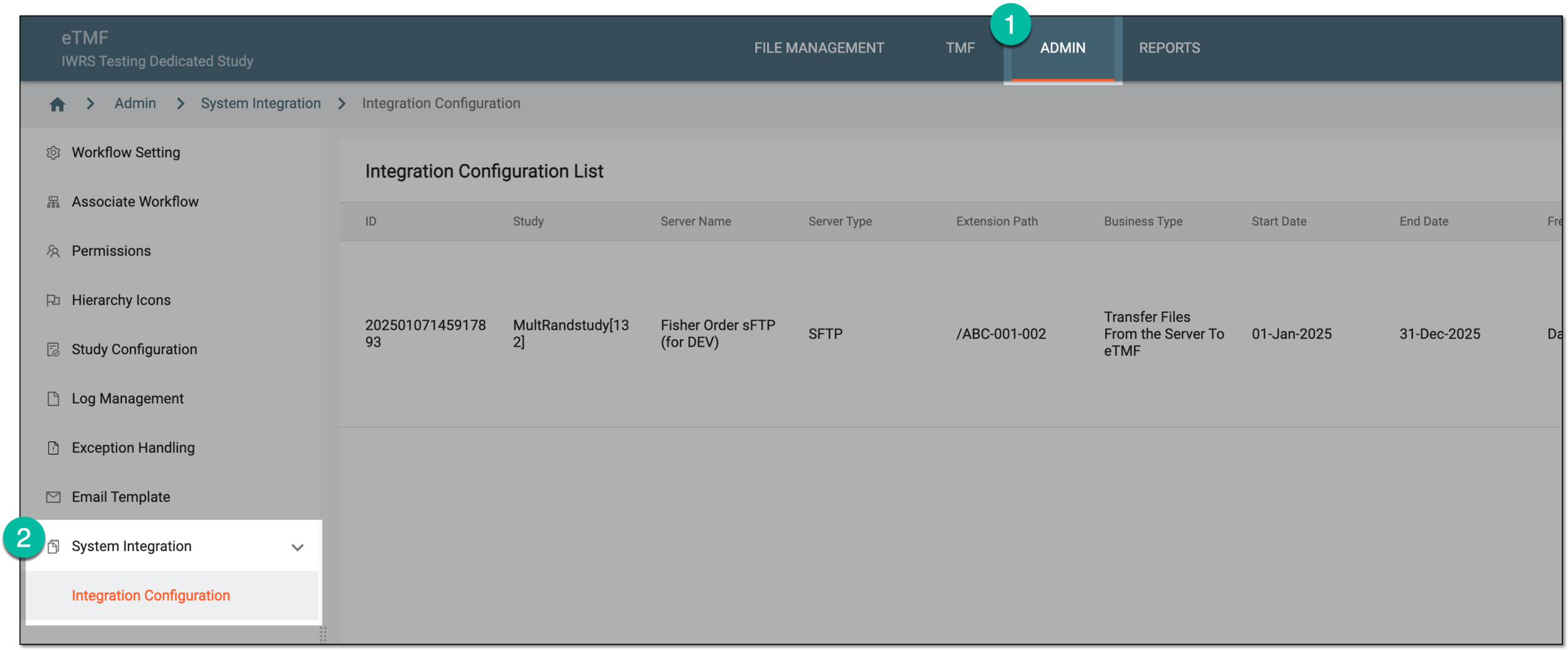Click the System Integration clipboard icon
Screen dimensions: 1568x650
(53, 546)
